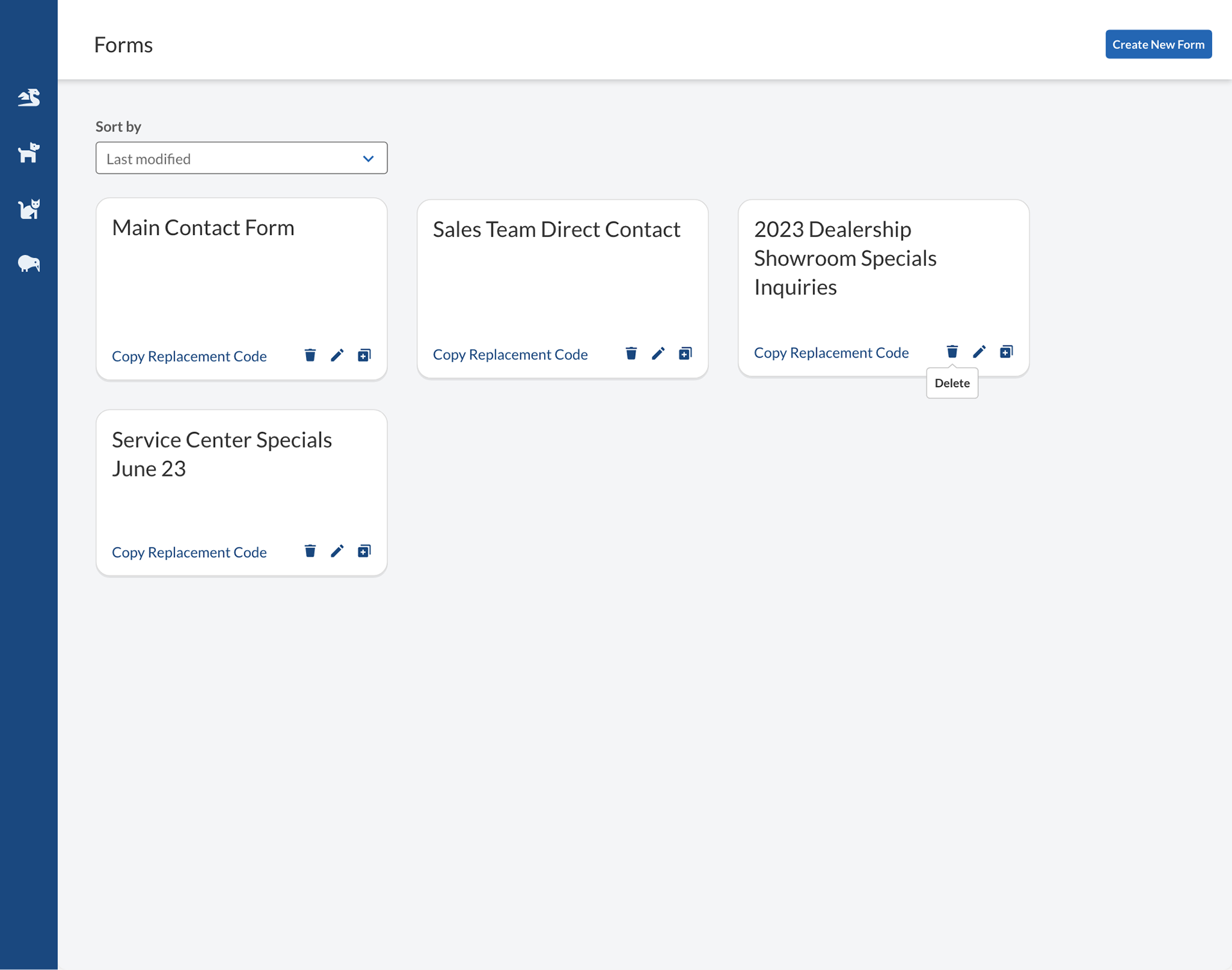Delete the 2023 Dealership Showroom Specials form
1232x970 pixels.
[952, 351]
